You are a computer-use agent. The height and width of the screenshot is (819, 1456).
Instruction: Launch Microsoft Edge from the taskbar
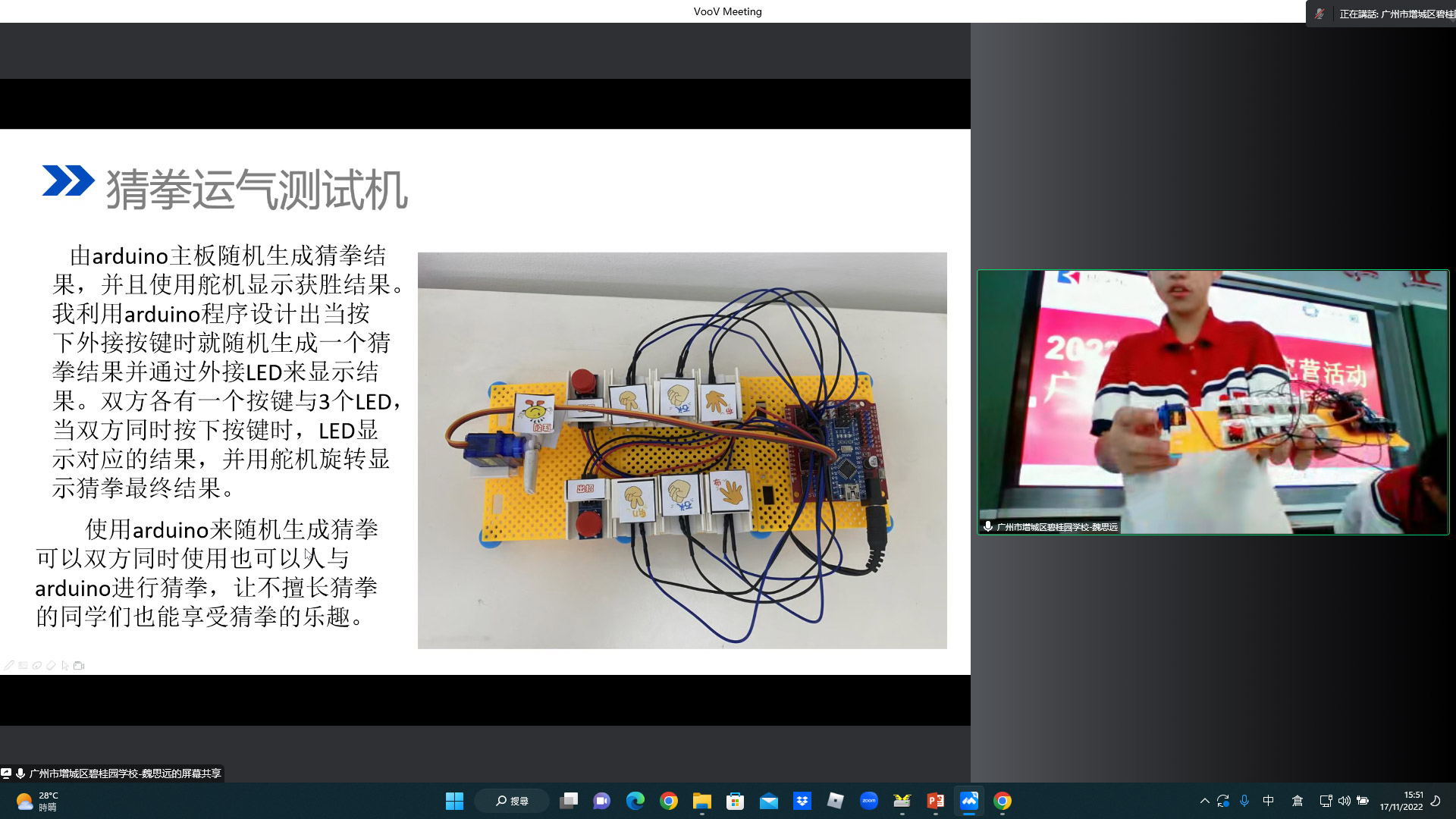pyautogui.click(x=635, y=801)
